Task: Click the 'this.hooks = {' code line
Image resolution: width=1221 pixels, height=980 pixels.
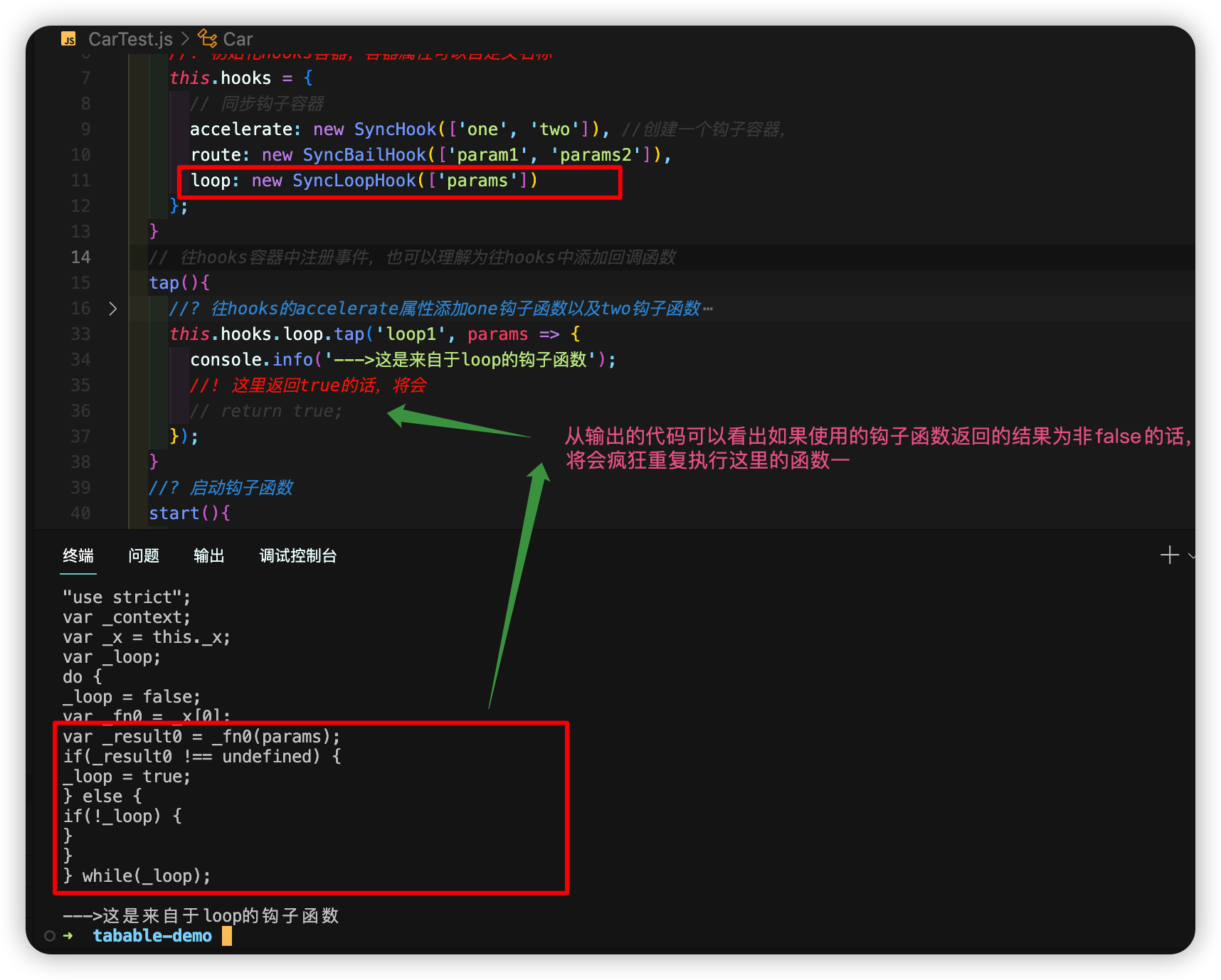Action: (x=241, y=78)
